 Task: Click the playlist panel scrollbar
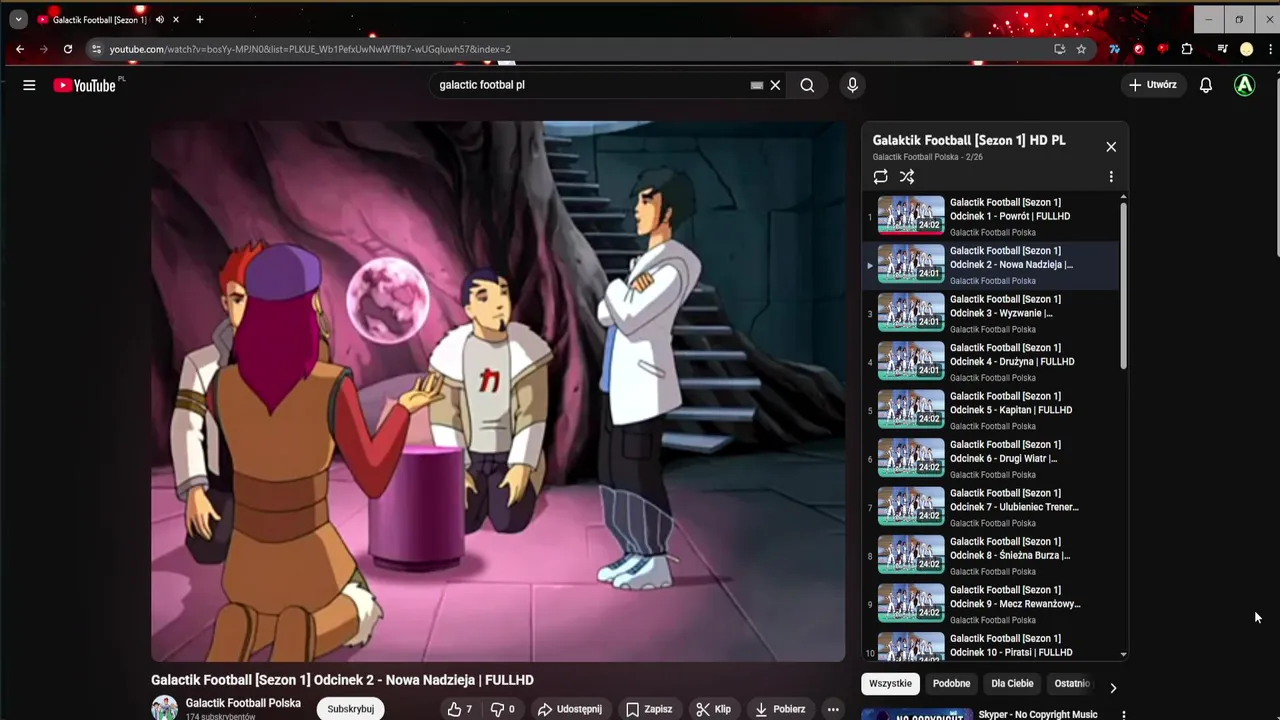pos(1124,285)
